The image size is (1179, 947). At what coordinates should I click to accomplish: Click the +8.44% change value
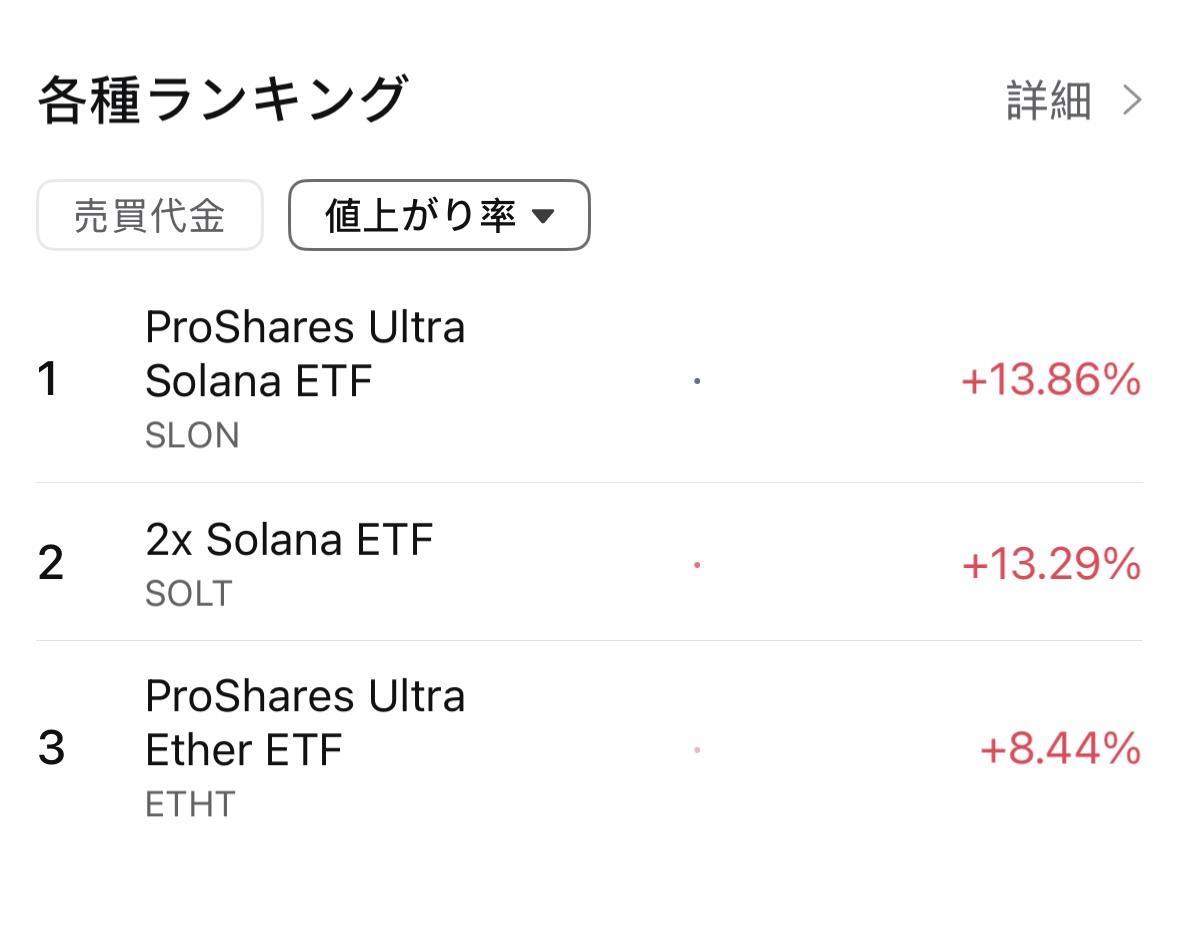coord(1061,749)
